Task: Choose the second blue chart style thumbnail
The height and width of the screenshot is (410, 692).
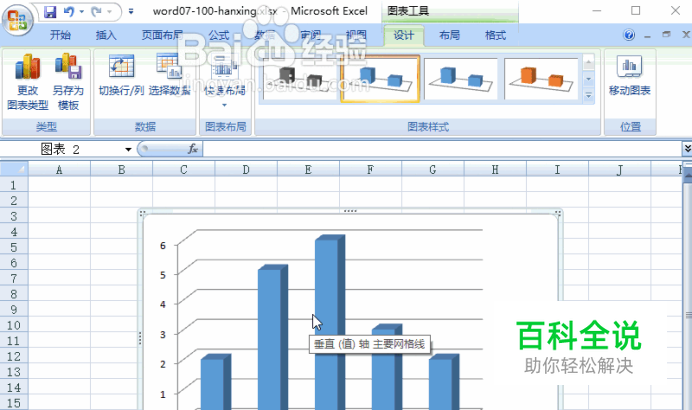Action: 461,79
